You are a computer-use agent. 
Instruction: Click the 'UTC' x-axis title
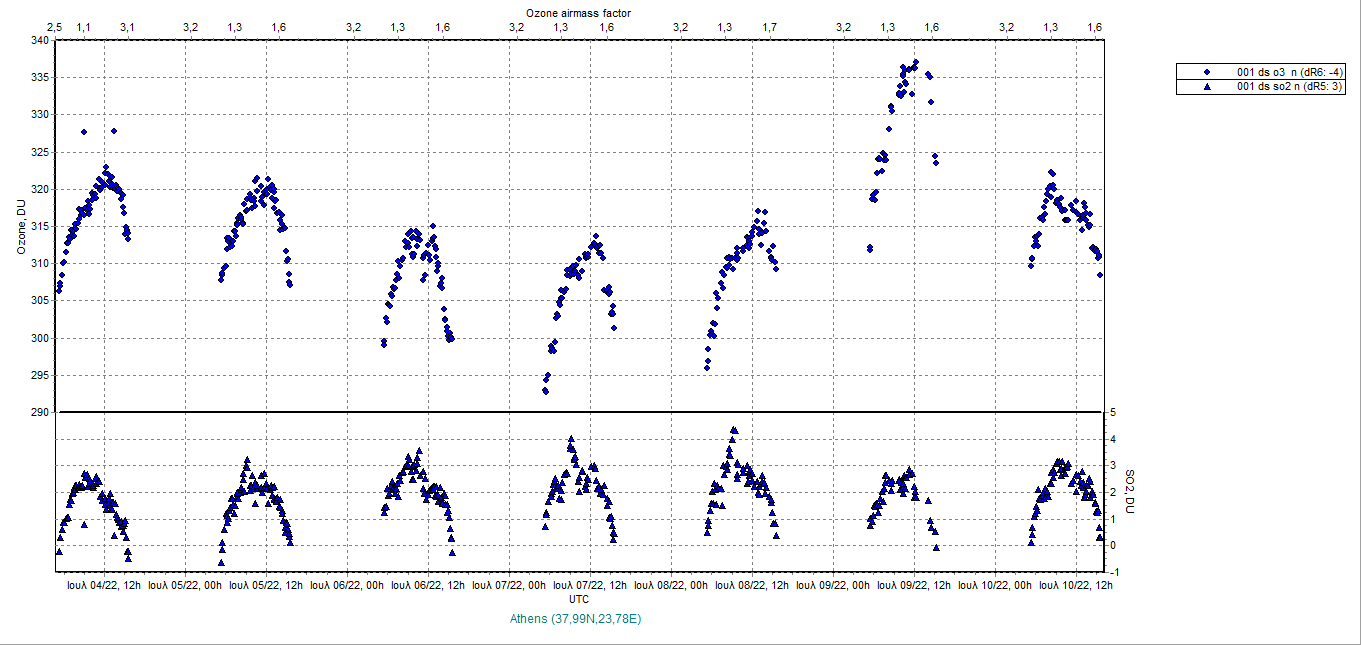[578, 598]
